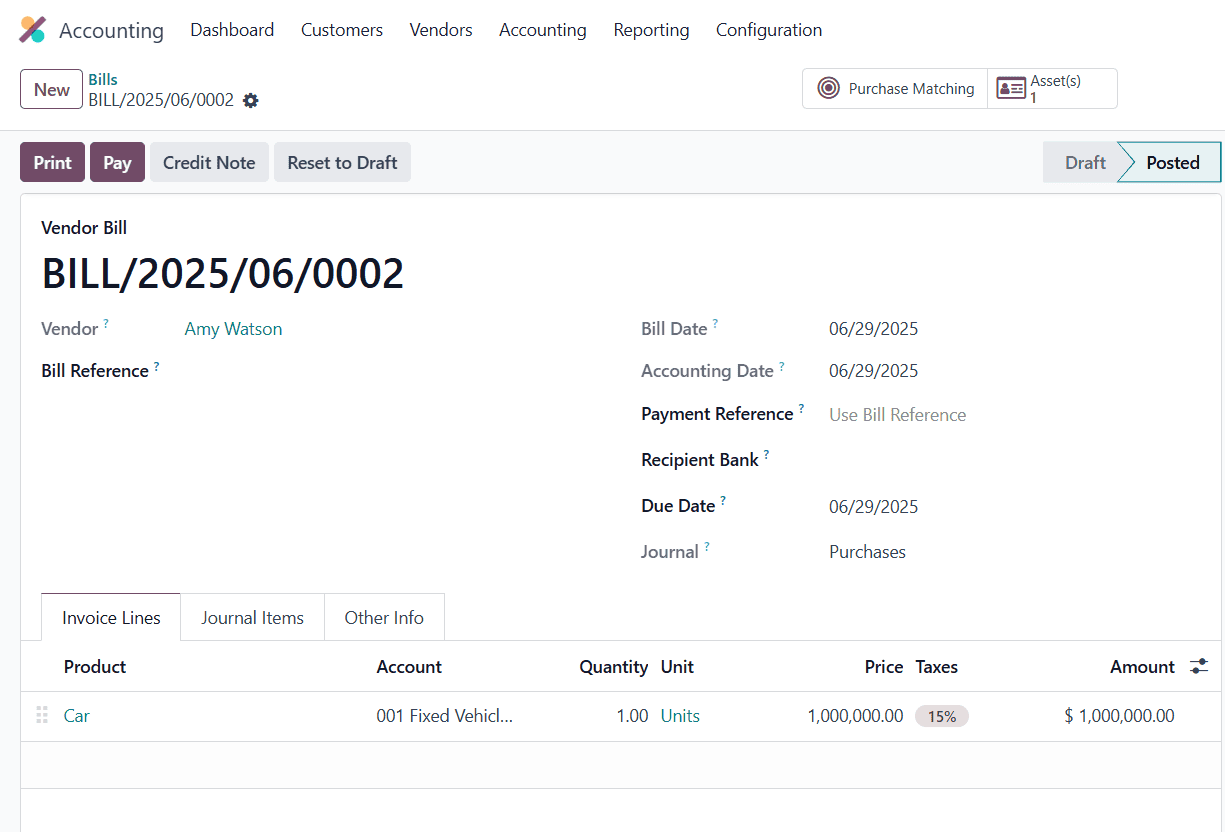Create a new bill with the New button

coord(51,88)
